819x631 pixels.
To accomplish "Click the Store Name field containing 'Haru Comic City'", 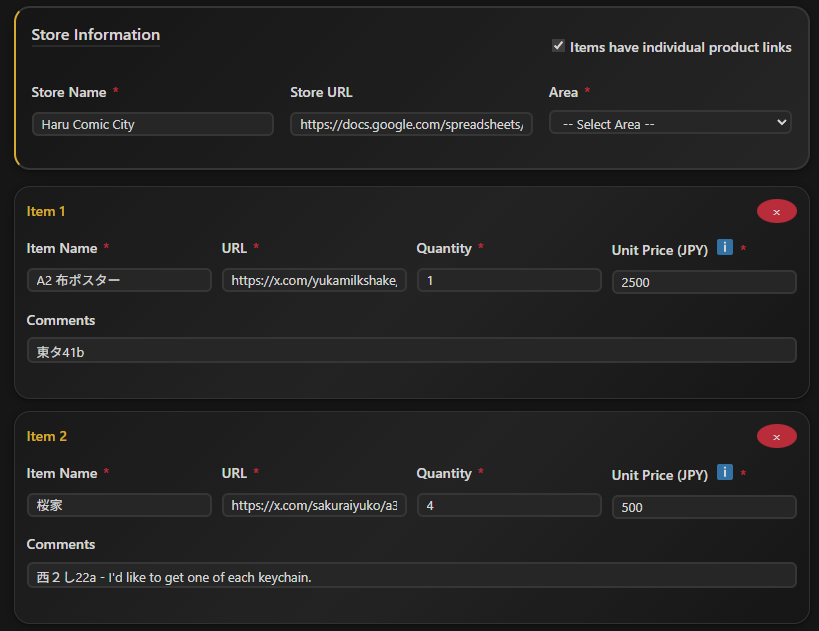I will (152, 123).
